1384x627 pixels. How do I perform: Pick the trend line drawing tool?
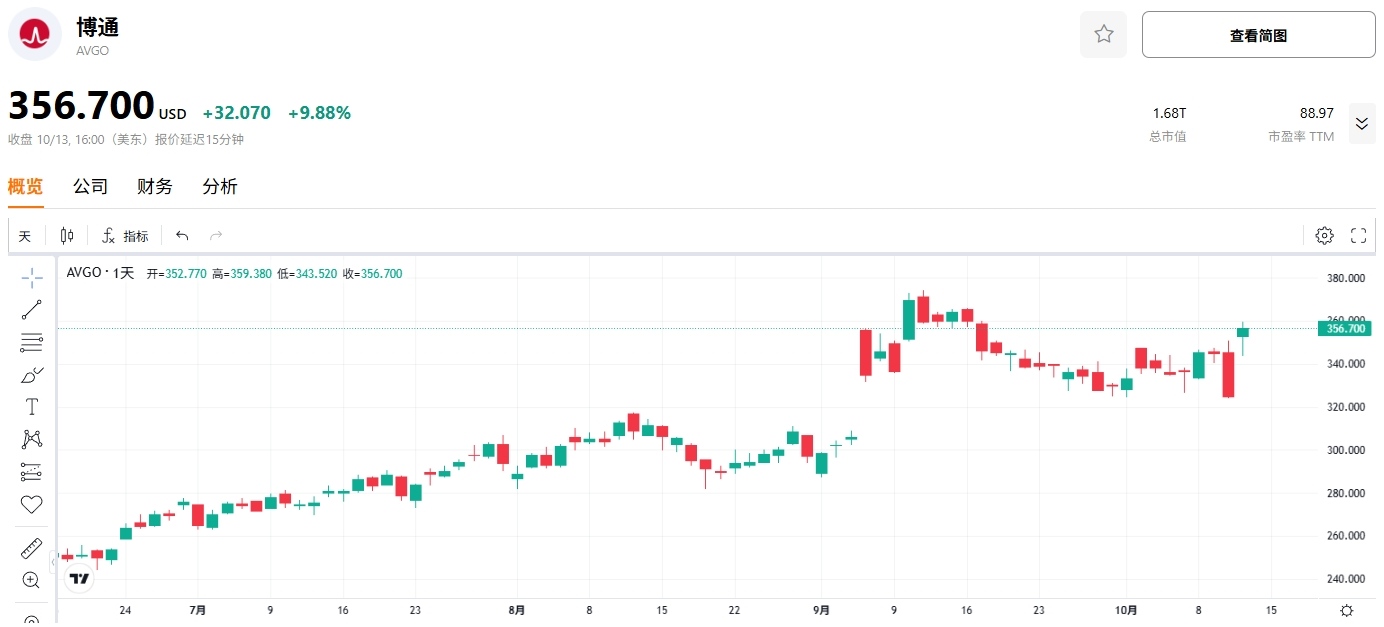(x=32, y=310)
